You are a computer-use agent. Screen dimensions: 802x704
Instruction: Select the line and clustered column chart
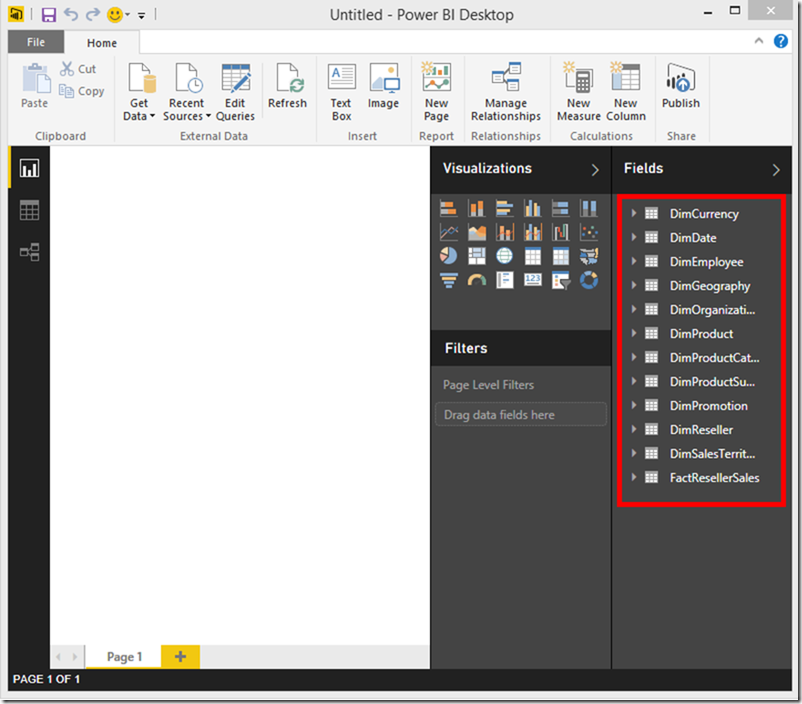pyautogui.click(x=532, y=232)
